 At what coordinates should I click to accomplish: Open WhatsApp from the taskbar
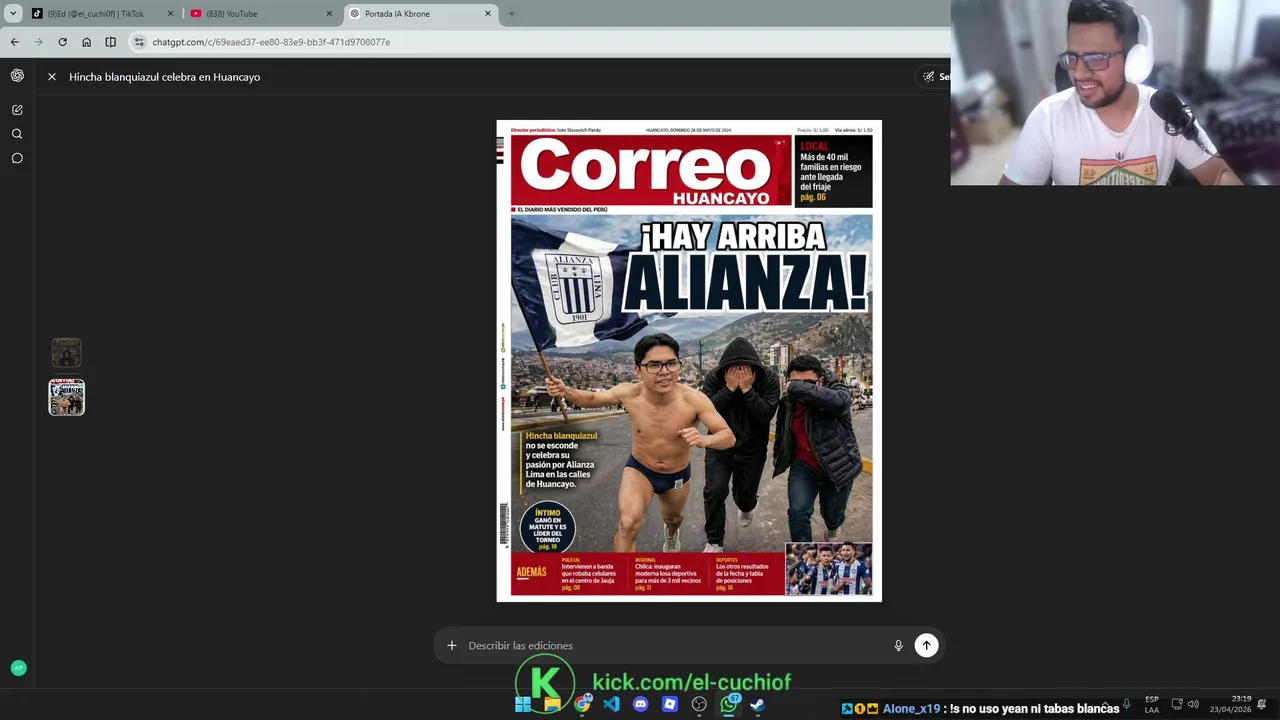729,705
